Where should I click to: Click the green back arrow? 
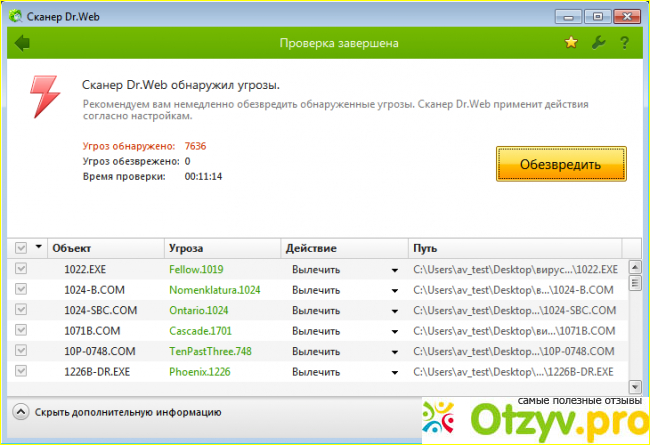23,43
